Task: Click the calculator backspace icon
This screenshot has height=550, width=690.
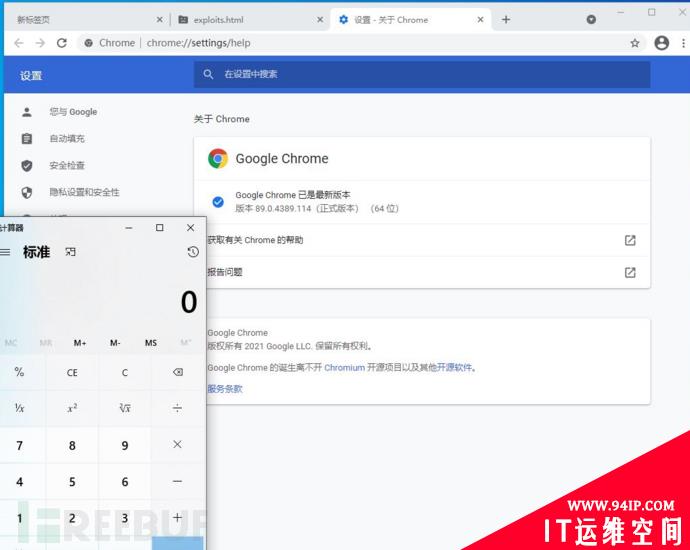Action: point(177,373)
